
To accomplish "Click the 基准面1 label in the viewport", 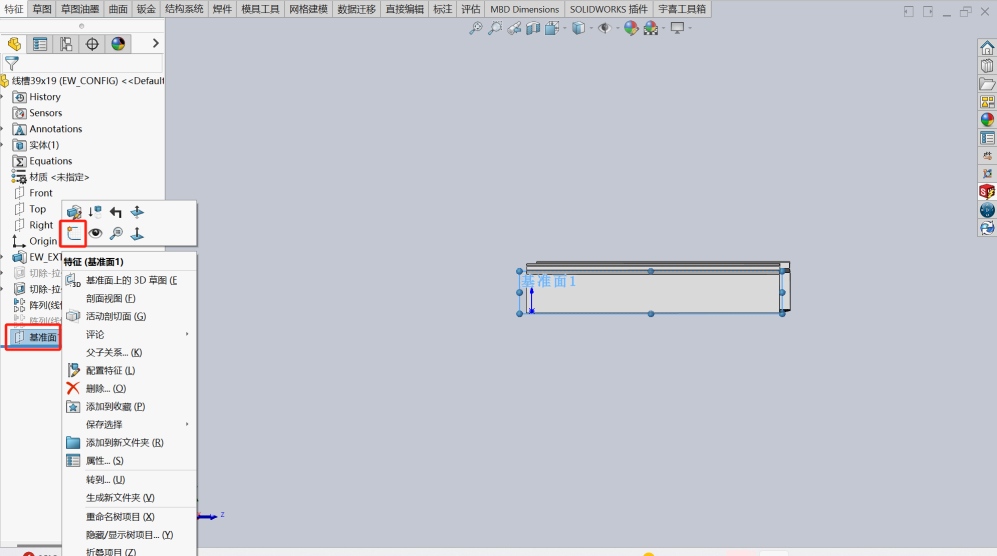I will 549,281.
